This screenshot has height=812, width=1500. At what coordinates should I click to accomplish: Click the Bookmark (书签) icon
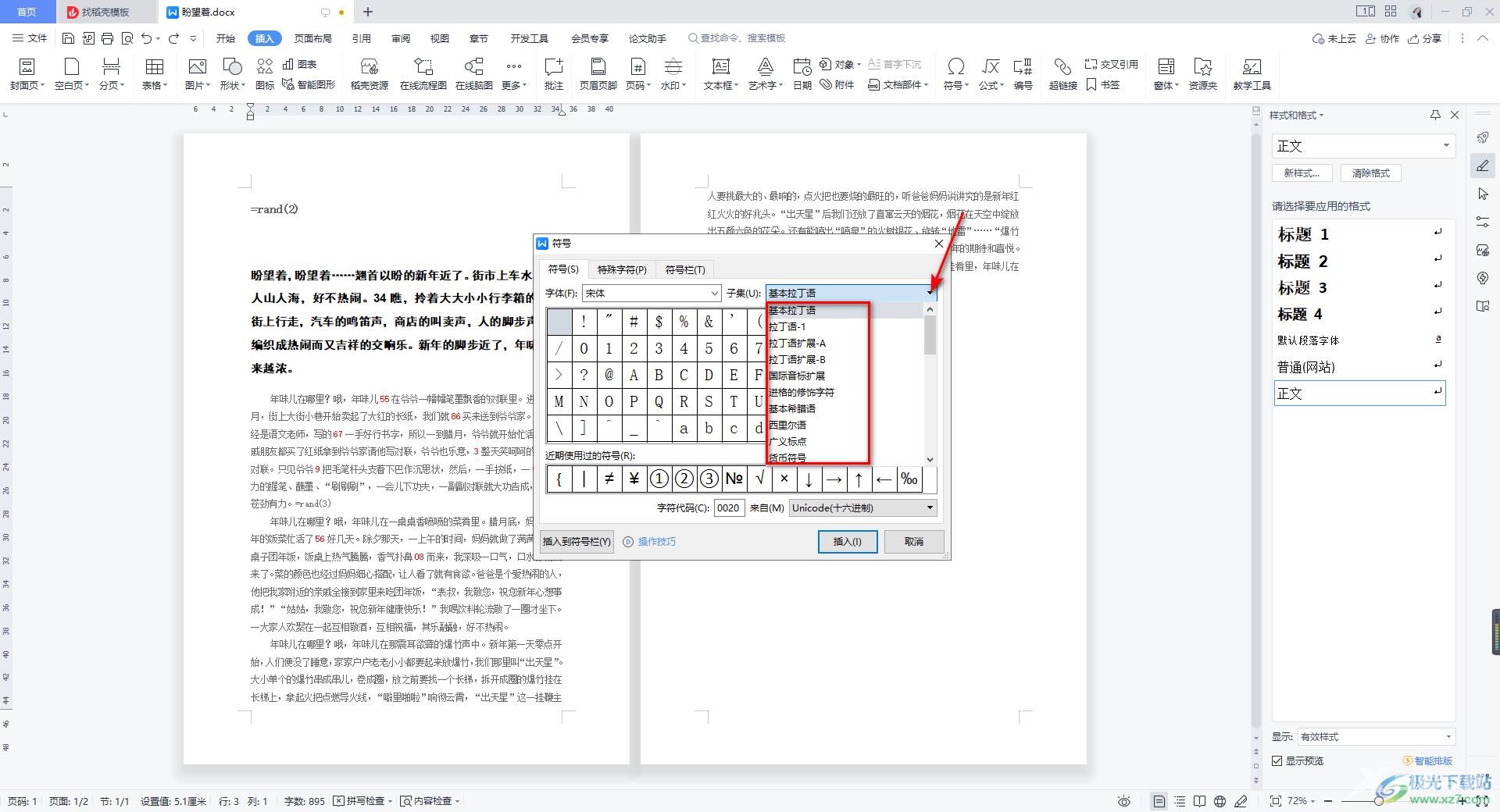1103,84
